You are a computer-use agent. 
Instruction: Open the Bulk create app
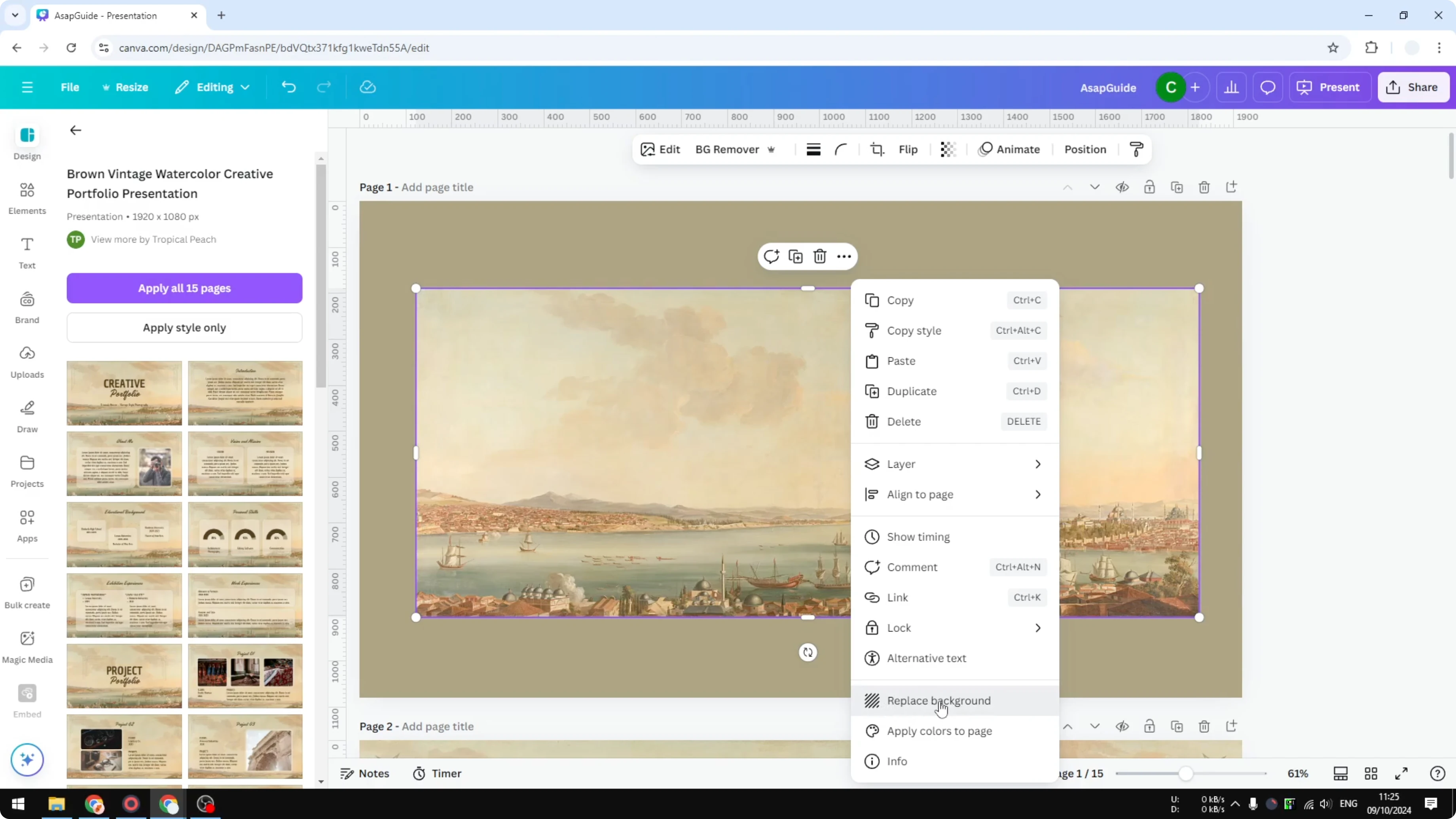tap(27, 592)
